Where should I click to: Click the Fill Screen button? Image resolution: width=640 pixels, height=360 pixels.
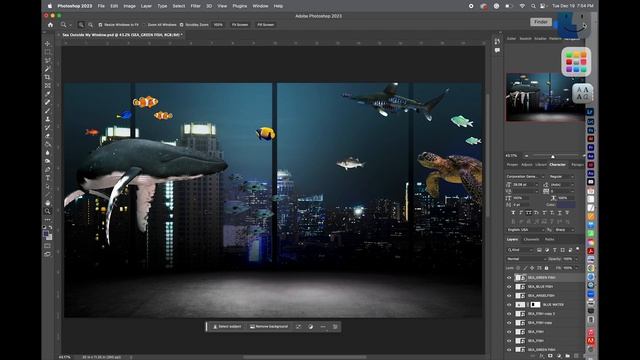click(x=265, y=25)
